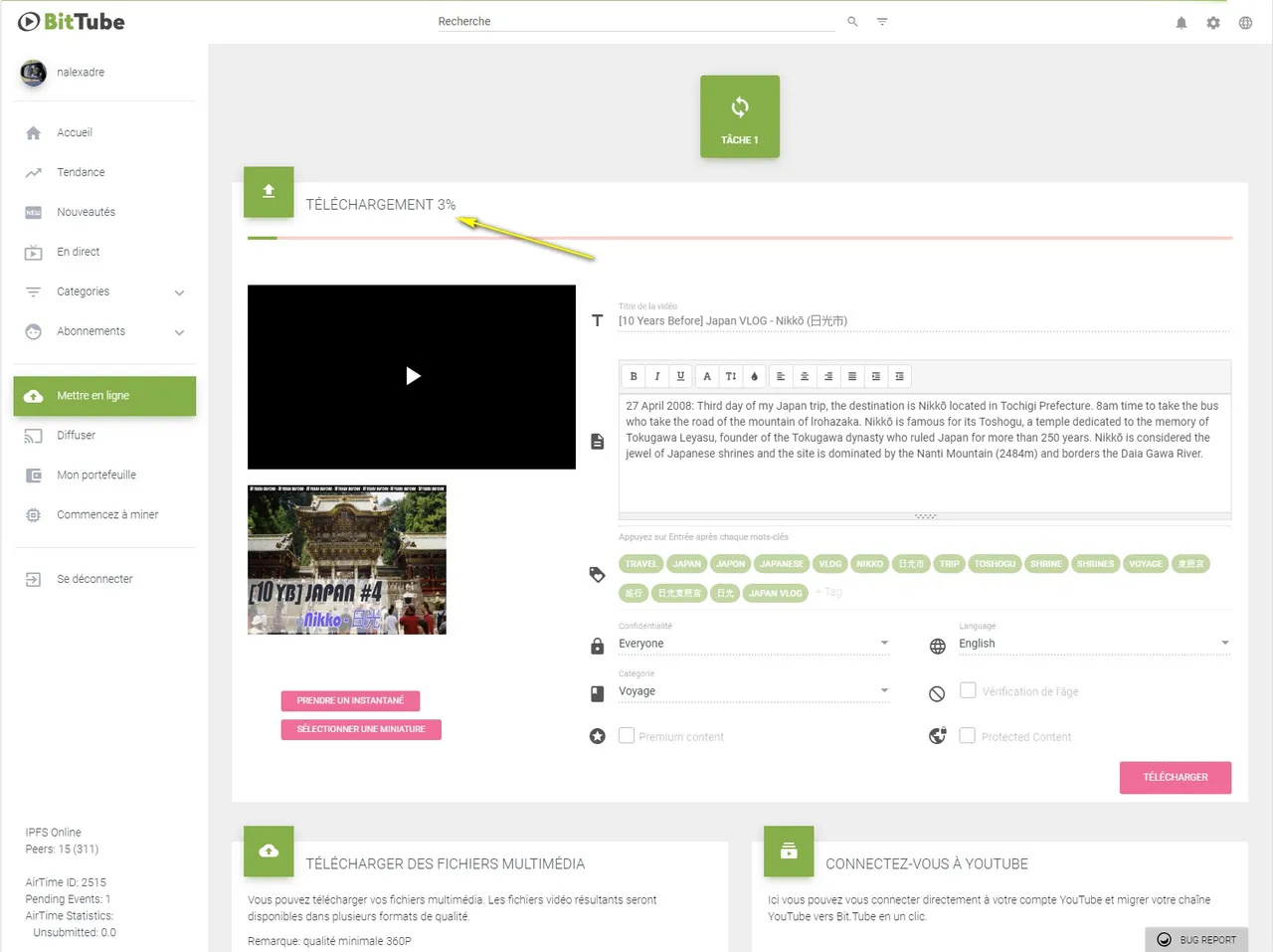Open the font size tool
The image size is (1273, 952).
click(731, 376)
